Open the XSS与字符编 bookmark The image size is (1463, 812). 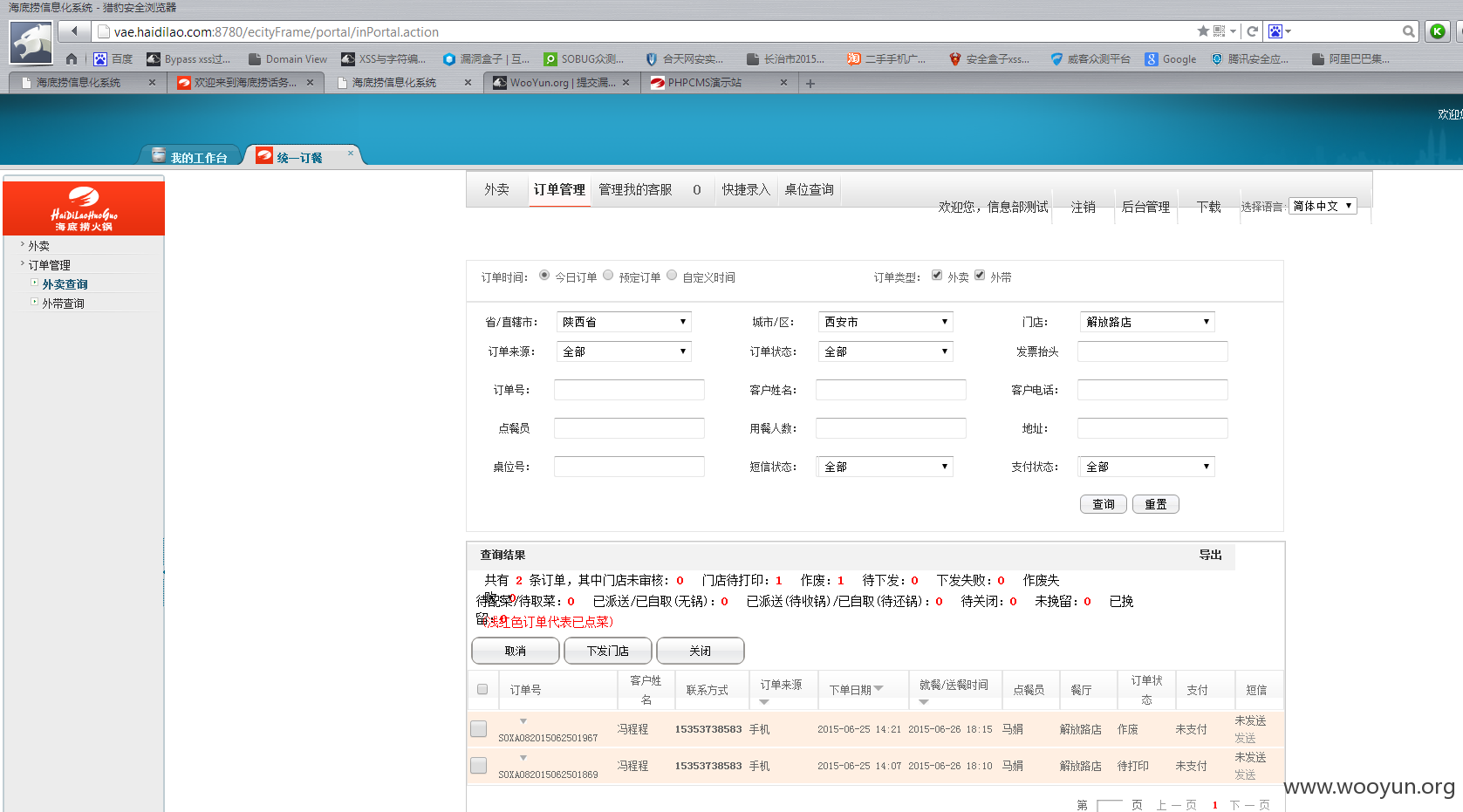(384, 59)
